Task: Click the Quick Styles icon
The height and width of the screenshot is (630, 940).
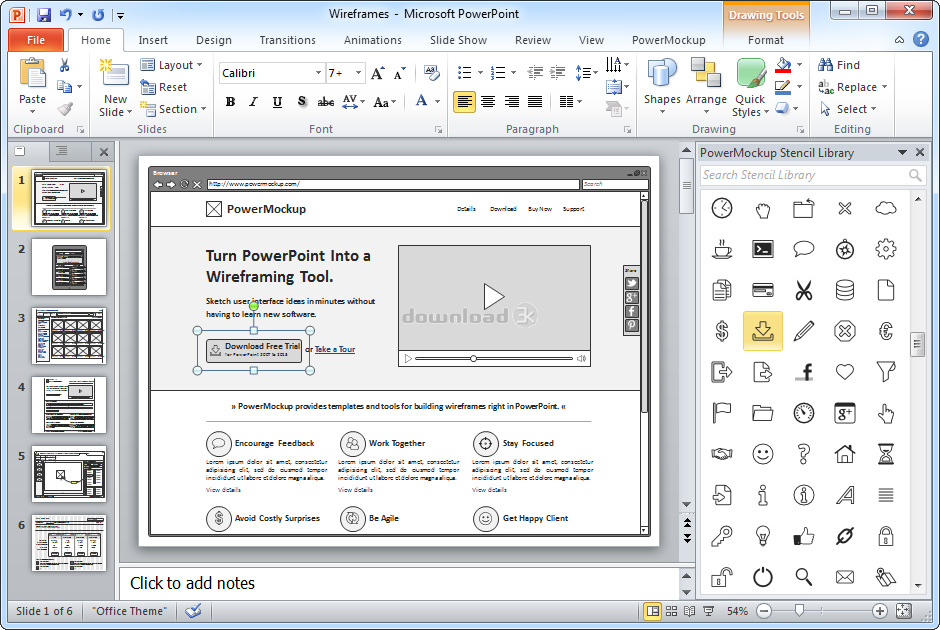Action: coord(749,87)
